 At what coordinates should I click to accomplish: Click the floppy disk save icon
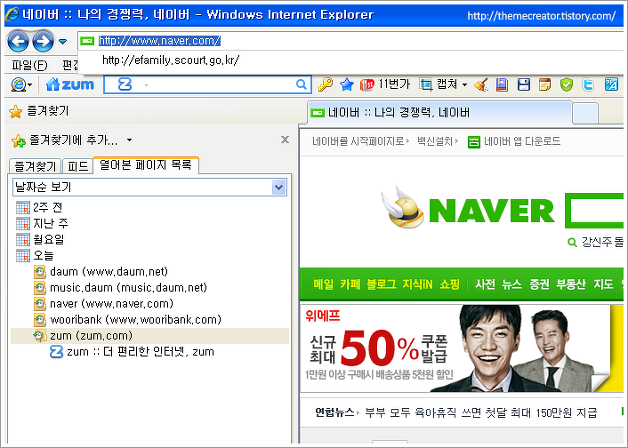(523, 84)
